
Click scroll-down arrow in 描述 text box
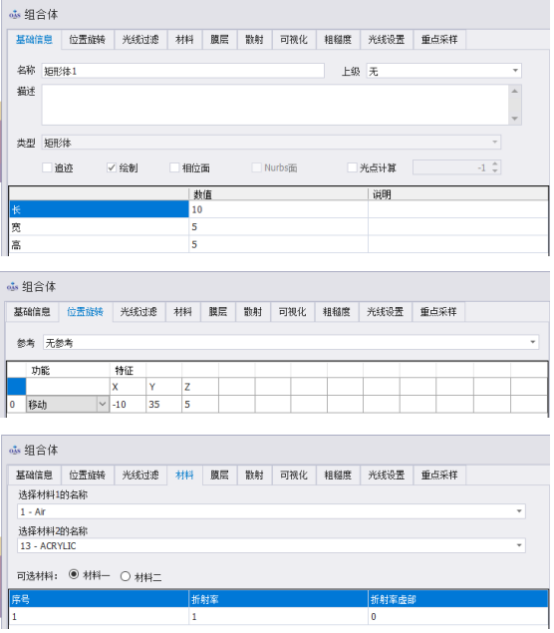pos(514,119)
